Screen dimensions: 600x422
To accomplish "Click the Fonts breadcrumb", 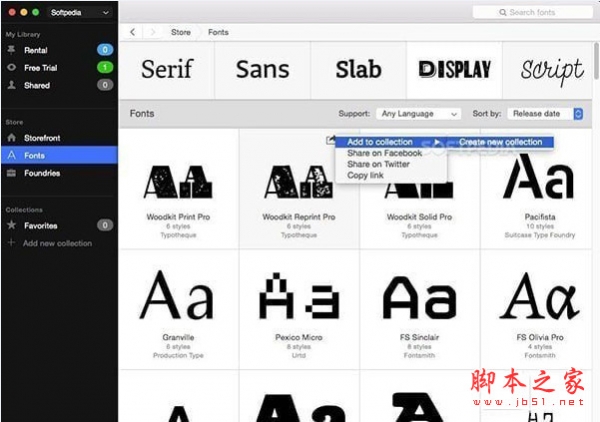I will pyautogui.click(x=218, y=32).
